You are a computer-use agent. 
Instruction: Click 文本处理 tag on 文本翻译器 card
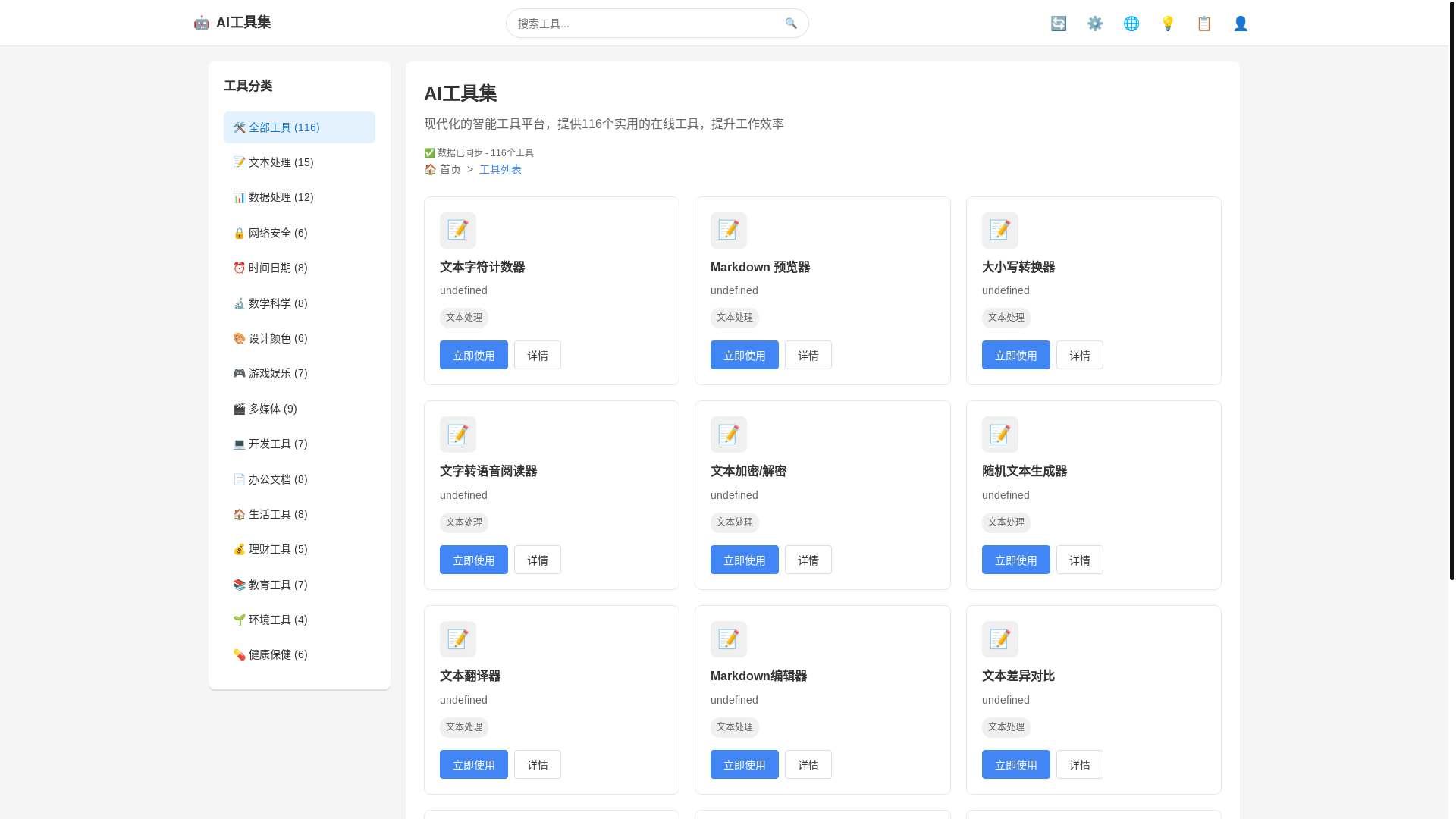tap(464, 727)
